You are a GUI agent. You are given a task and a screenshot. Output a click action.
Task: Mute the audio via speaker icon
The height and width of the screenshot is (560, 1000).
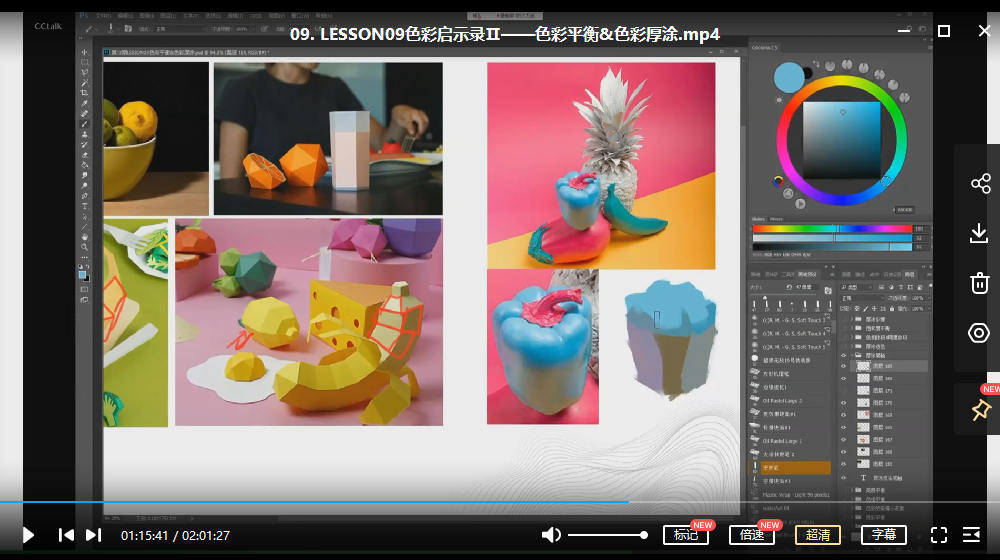550,535
